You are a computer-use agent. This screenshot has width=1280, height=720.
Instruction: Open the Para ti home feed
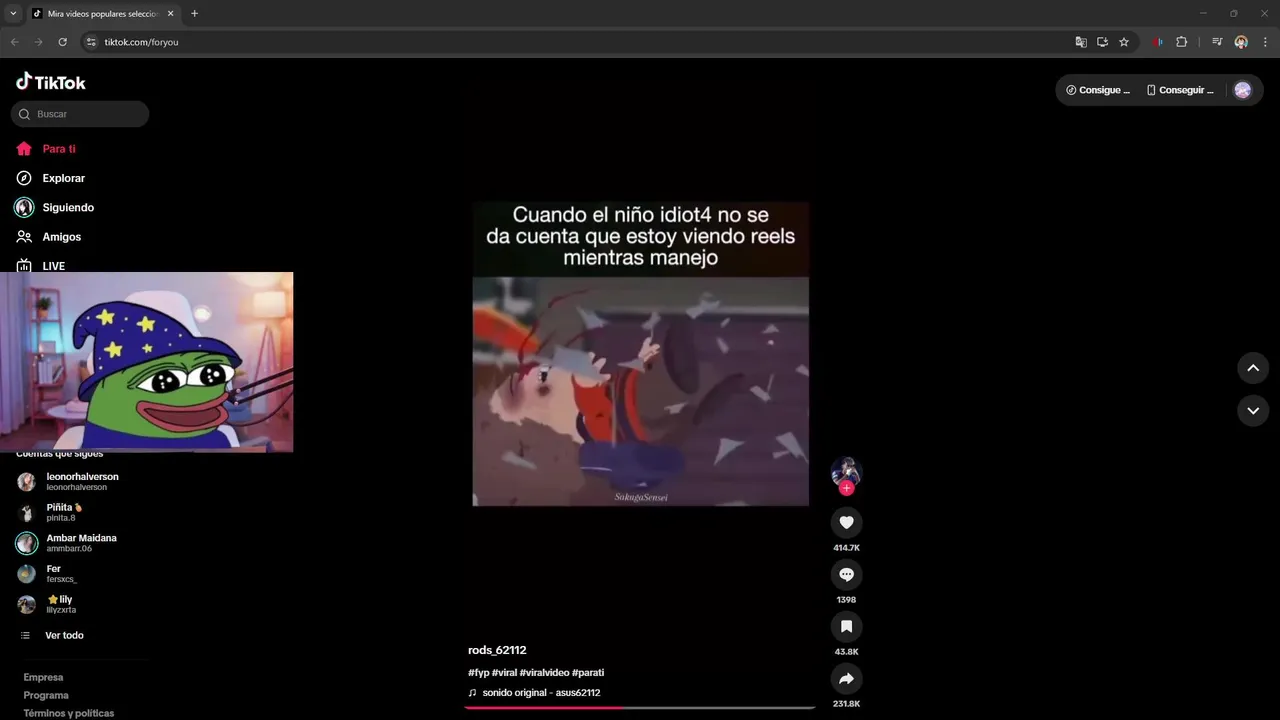[x=46, y=149]
